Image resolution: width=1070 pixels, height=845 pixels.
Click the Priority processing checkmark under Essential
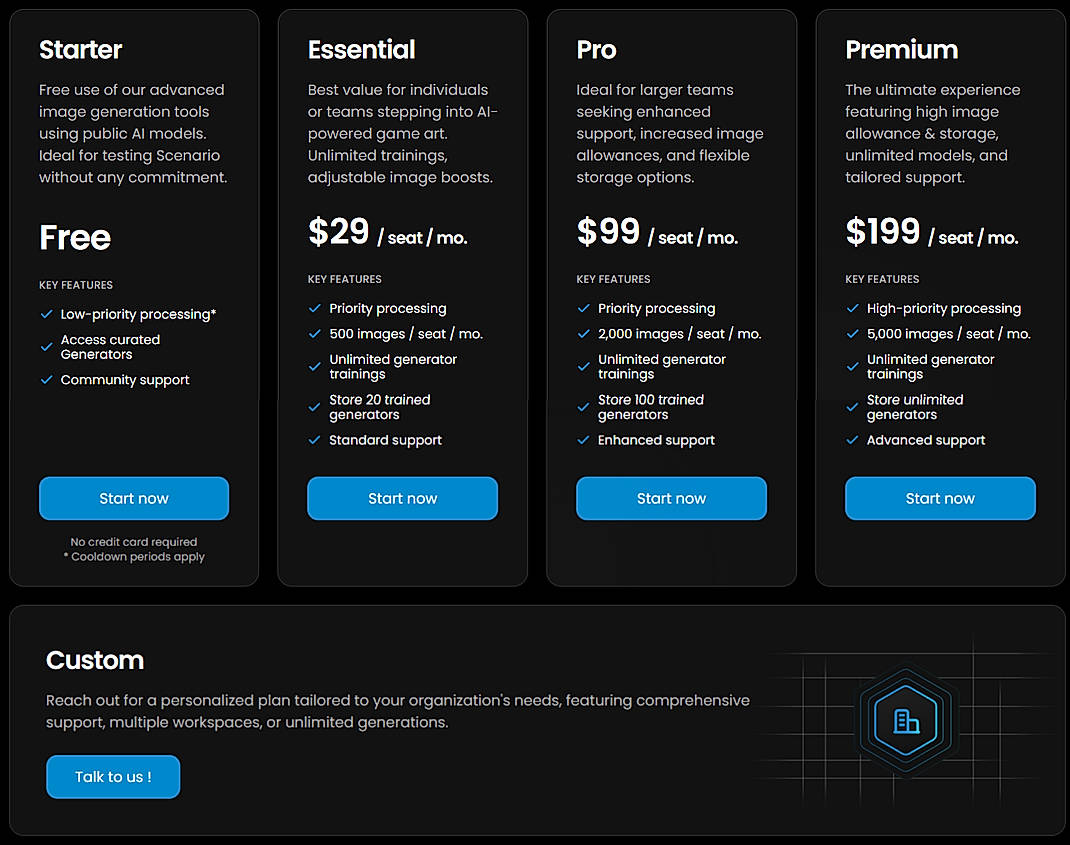coord(314,309)
